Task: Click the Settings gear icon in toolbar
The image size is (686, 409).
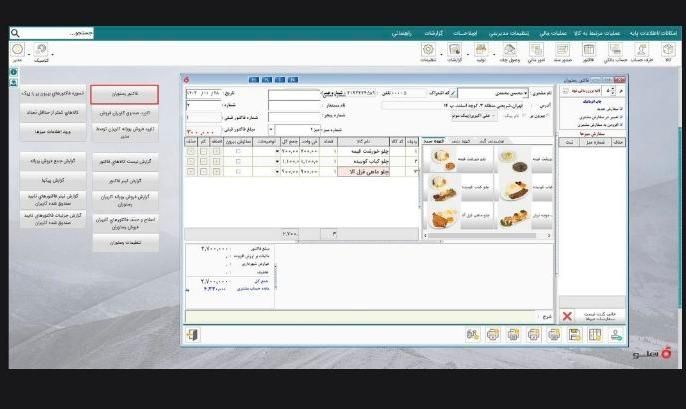Action: (428, 50)
